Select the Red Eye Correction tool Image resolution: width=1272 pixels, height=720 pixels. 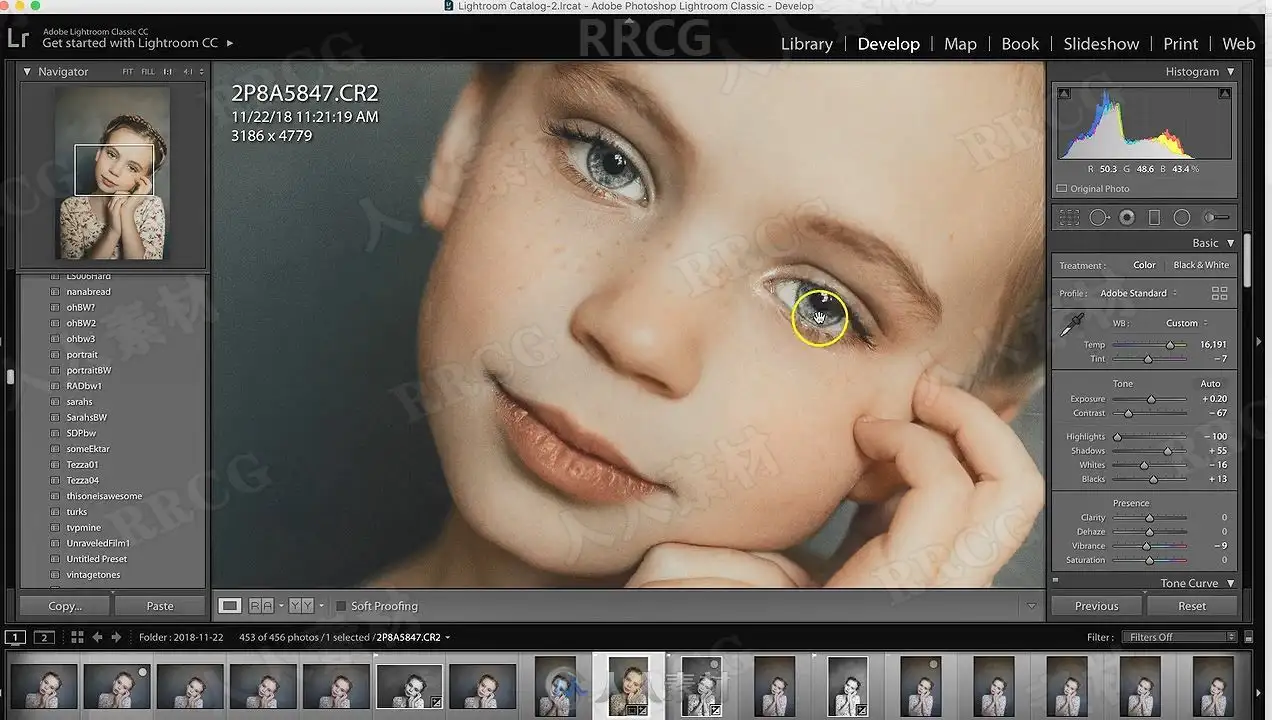(x=1127, y=217)
